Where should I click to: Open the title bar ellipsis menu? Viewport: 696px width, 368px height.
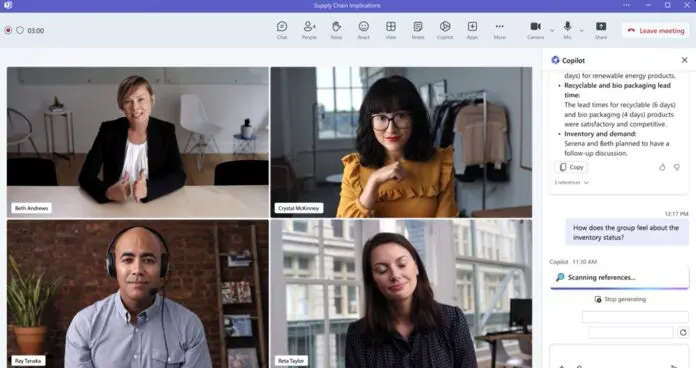tap(626, 5)
